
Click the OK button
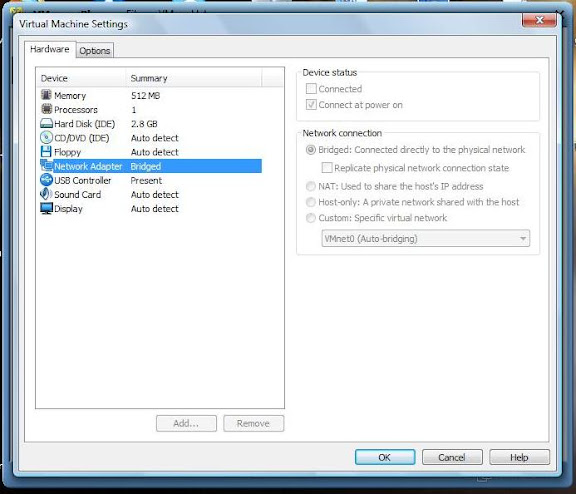[x=385, y=457]
